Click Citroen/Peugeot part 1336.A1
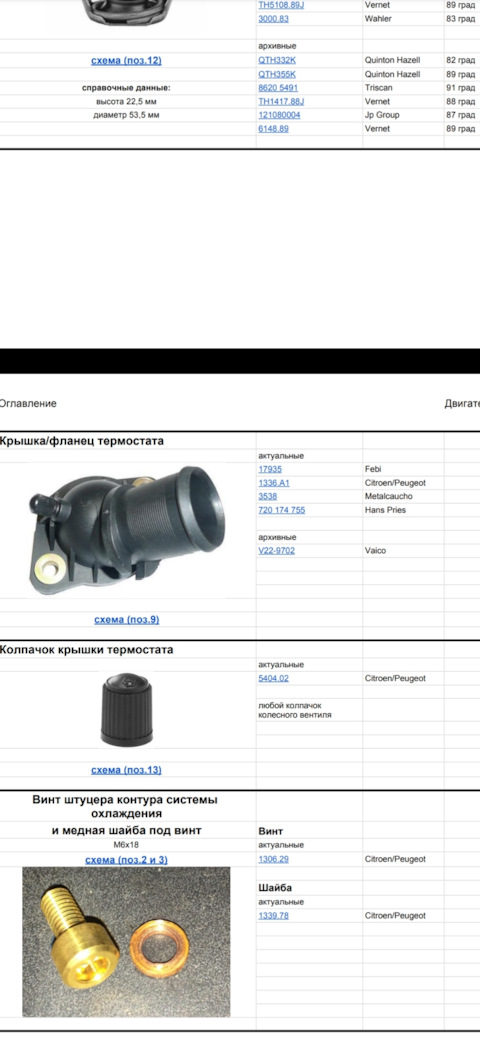This screenshot has height=1041, width=480. click(x=274, y=483)
